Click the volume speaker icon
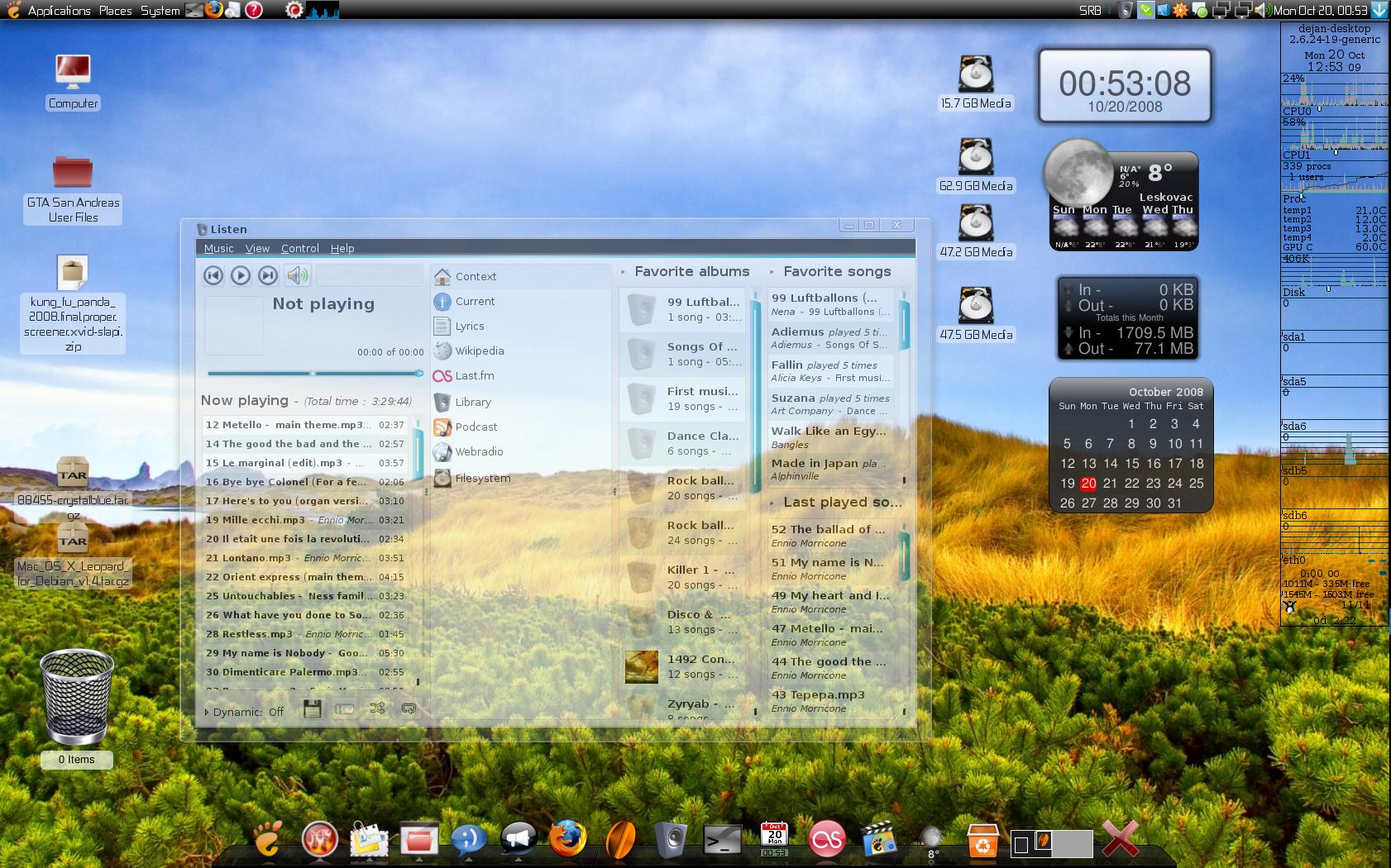Image resolution: width=1391 pixels, height=868 pixels. [297, 275]
